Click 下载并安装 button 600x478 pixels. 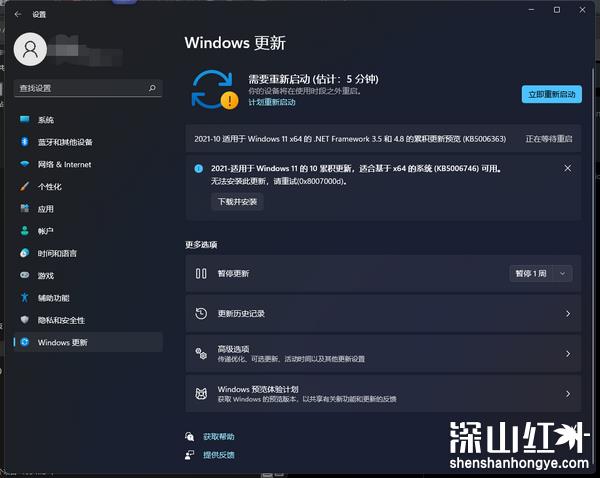click(x=237, y=202)
